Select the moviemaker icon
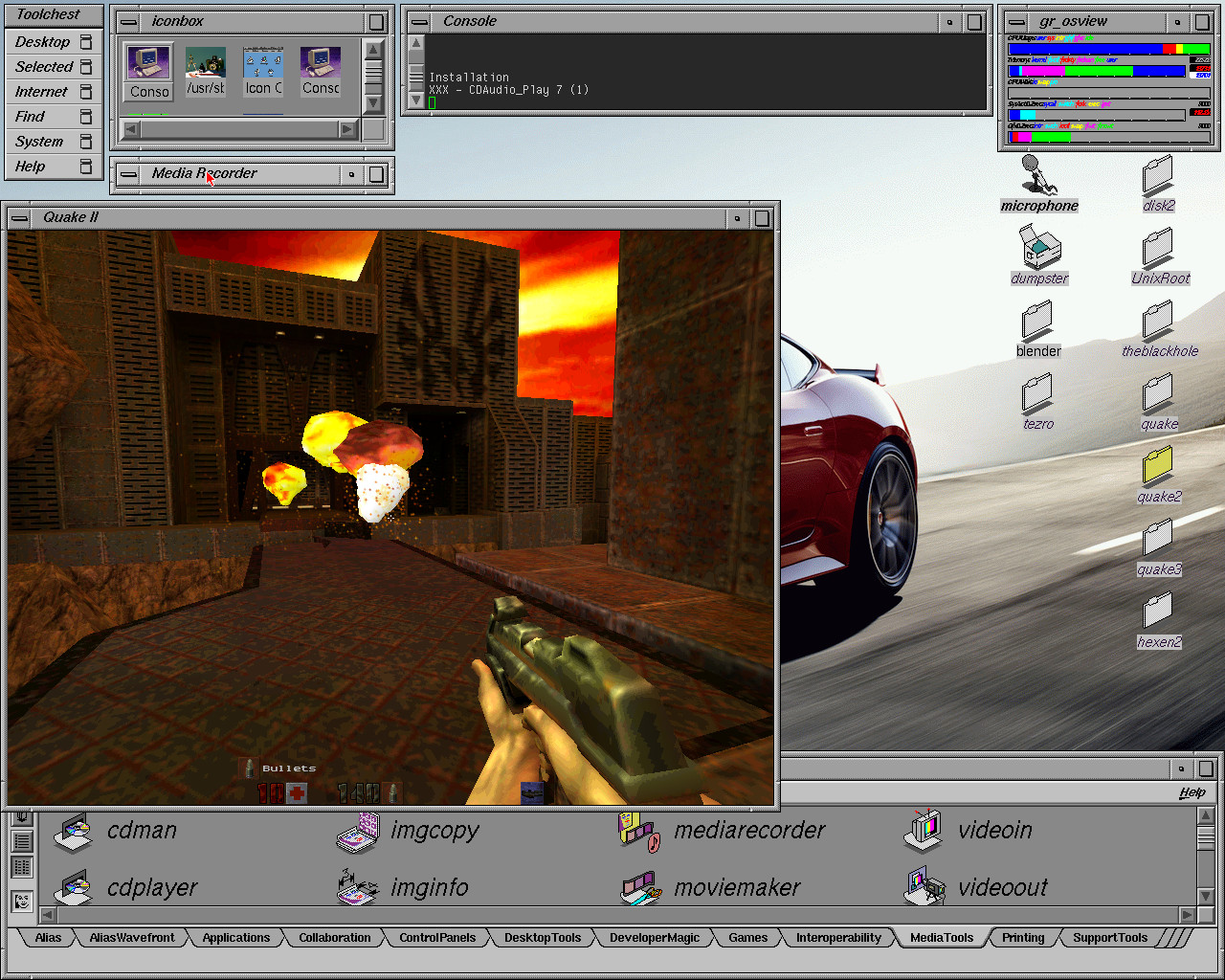Screen dimensions: 1225x980 click(639, 888)
